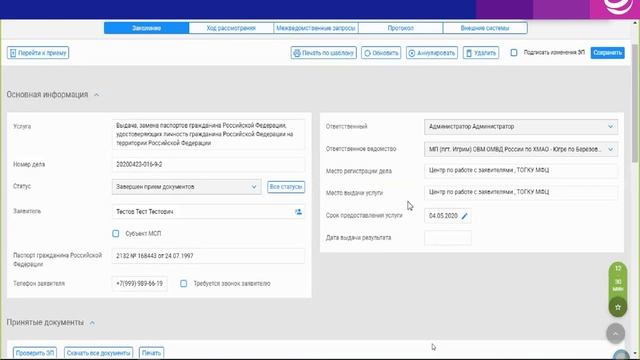This screenshot has height=360, width=640.
Task: Collapse the Основная информация section
Action: (x=96, y=95)
